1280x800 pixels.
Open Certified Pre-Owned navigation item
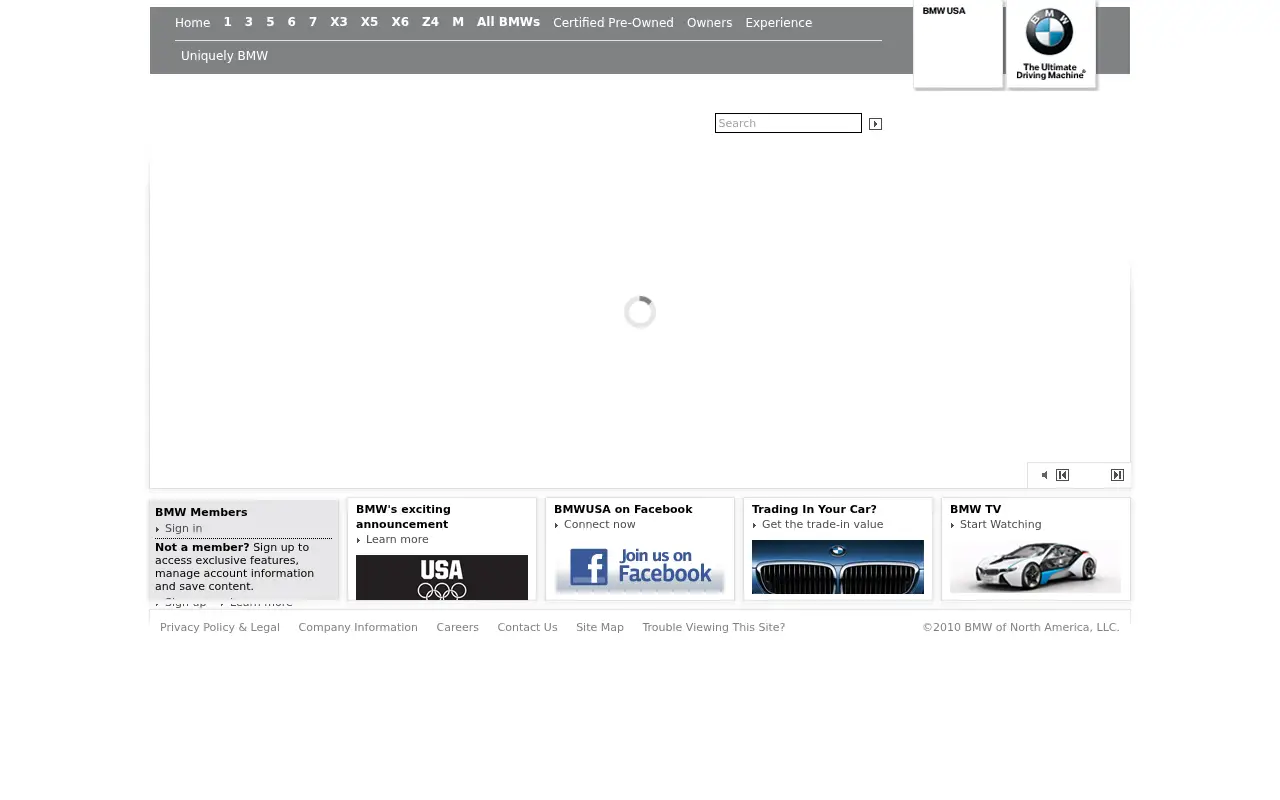(x=613, y=23)
